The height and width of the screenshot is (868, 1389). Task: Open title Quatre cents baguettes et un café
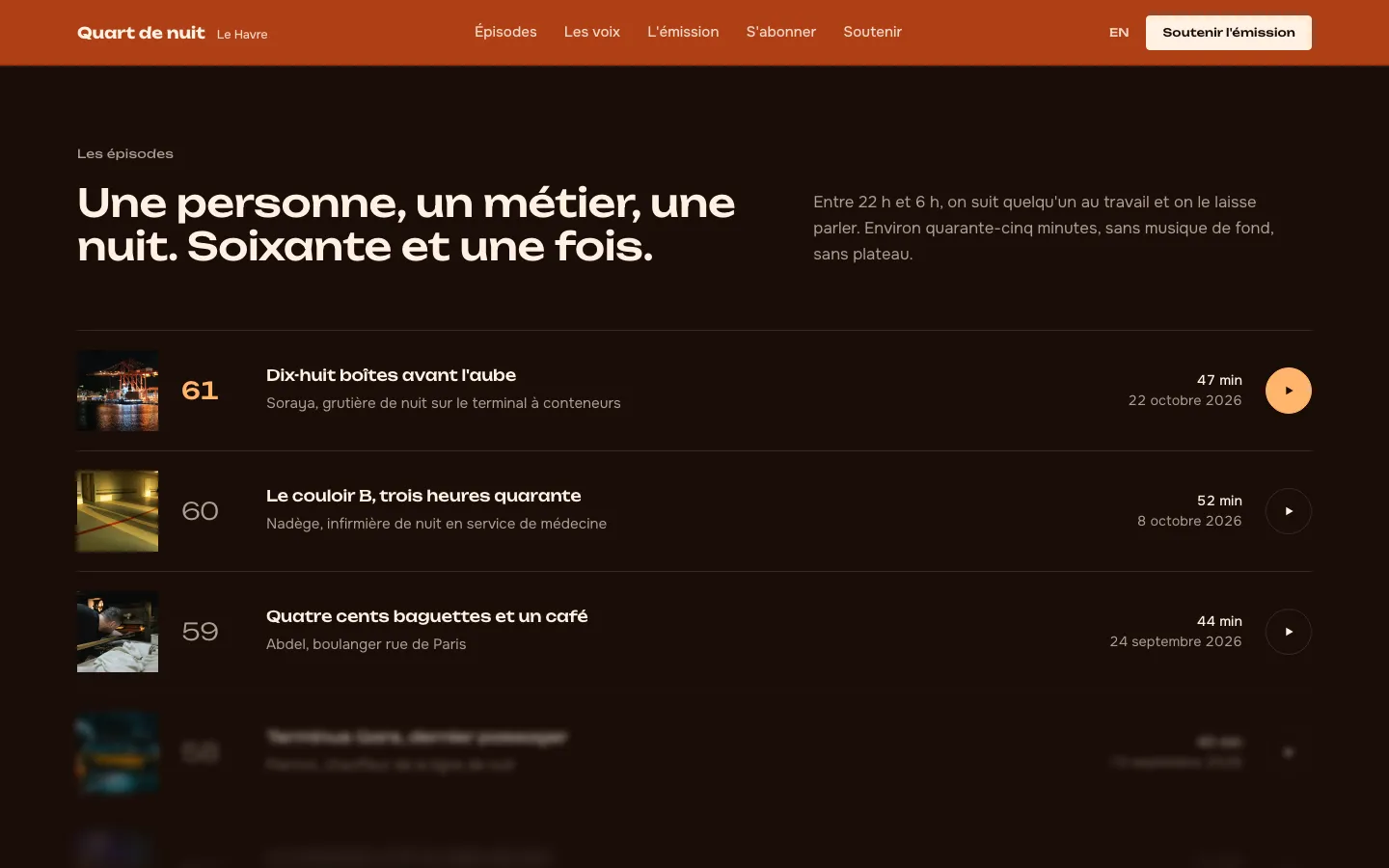coord(426,616)
